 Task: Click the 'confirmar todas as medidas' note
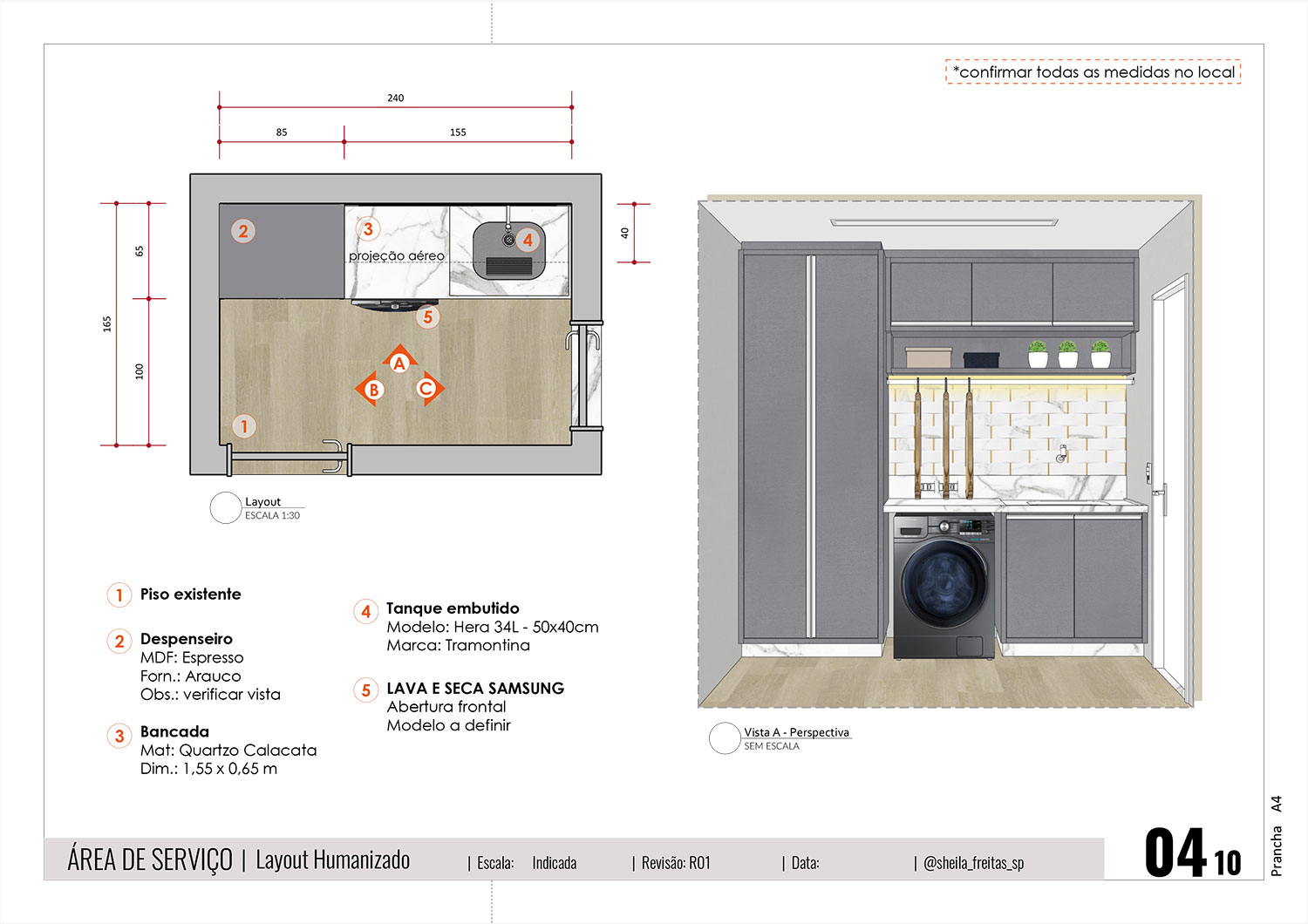(1093, 71)
